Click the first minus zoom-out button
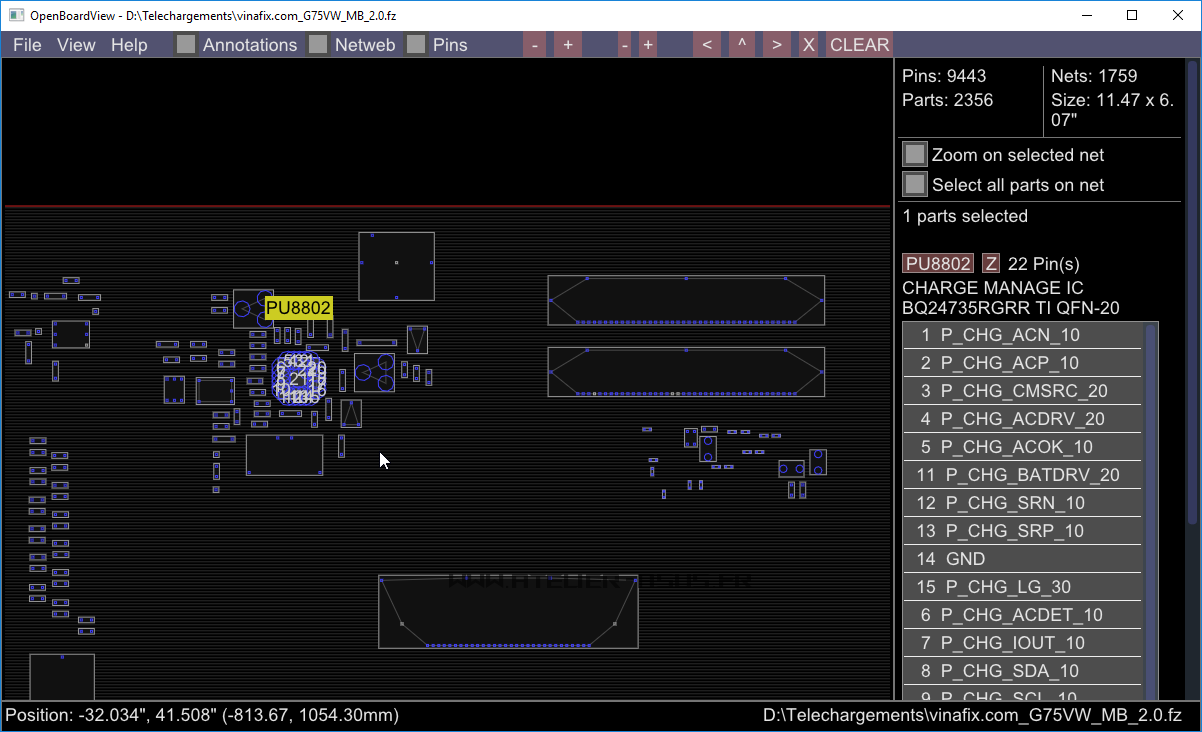 tap(535, 45)
